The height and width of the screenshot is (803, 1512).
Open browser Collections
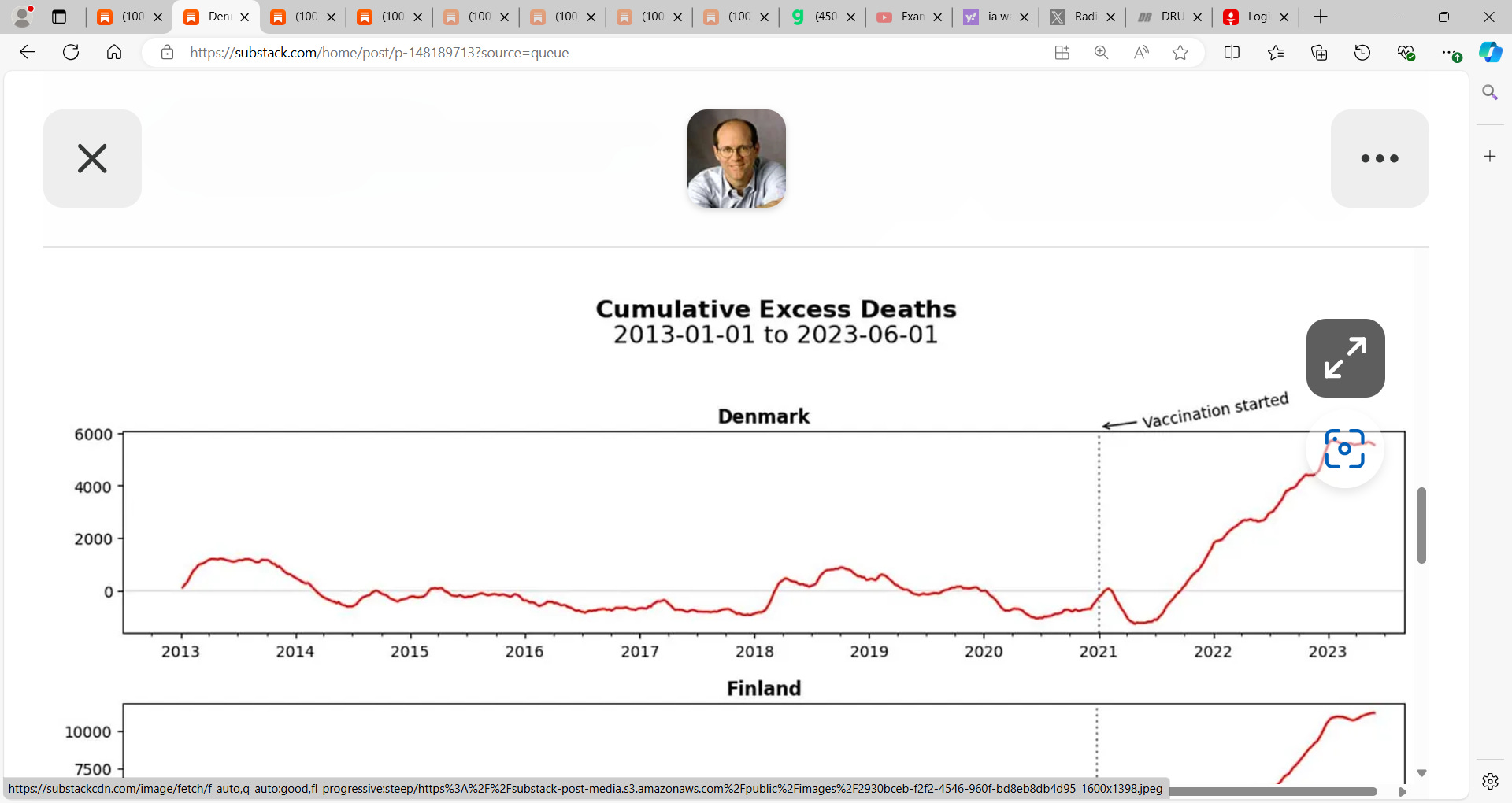pos(1319,53)
